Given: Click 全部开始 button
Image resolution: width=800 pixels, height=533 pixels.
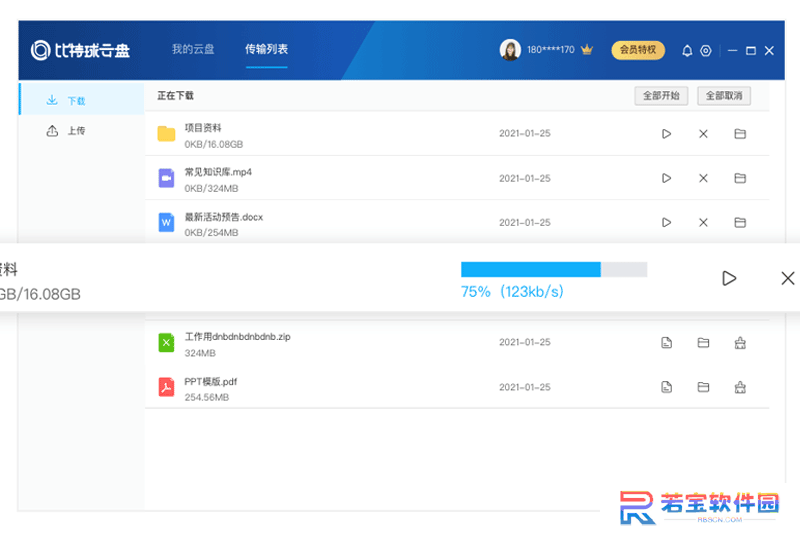Looking at the screenshot, I should 661,95.
